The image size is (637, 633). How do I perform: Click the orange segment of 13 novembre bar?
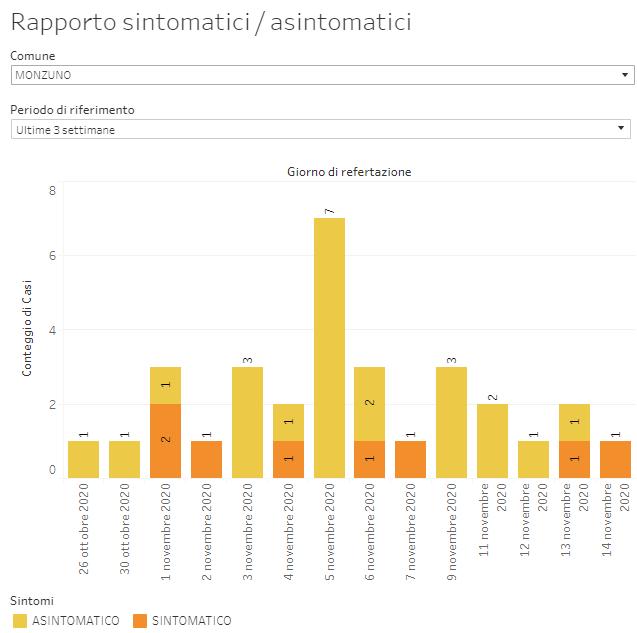[x=575, y=459]
